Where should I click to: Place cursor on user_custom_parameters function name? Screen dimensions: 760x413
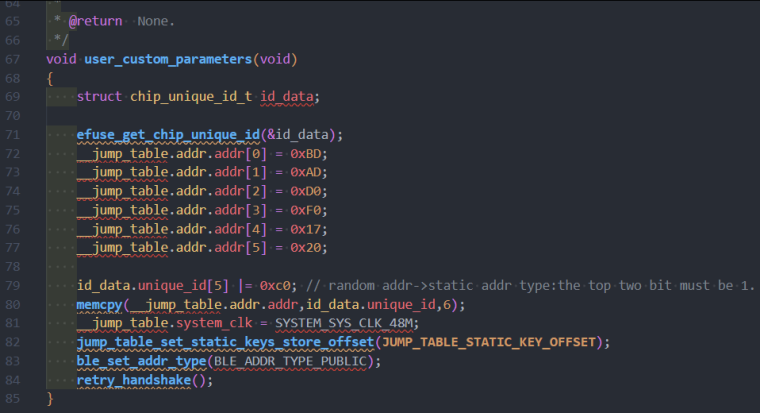tap(167, 59)
